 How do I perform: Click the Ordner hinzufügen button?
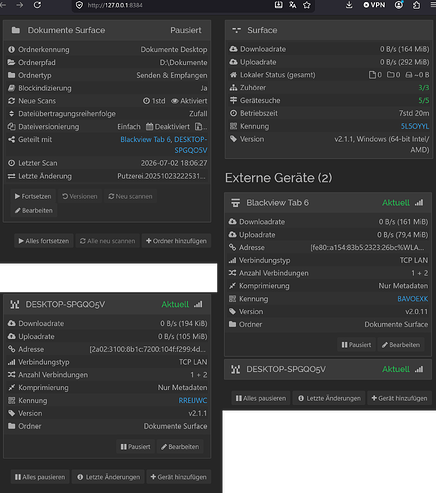[176, 241]
